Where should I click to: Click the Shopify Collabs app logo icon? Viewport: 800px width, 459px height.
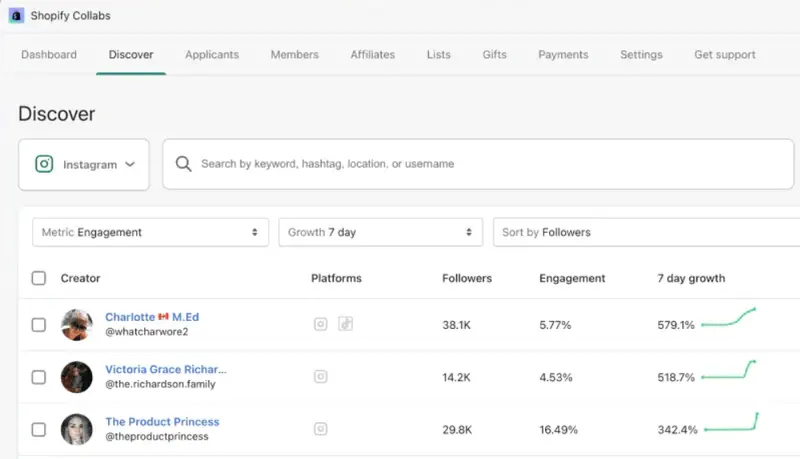pyautogui.click(x=16, y=16)
